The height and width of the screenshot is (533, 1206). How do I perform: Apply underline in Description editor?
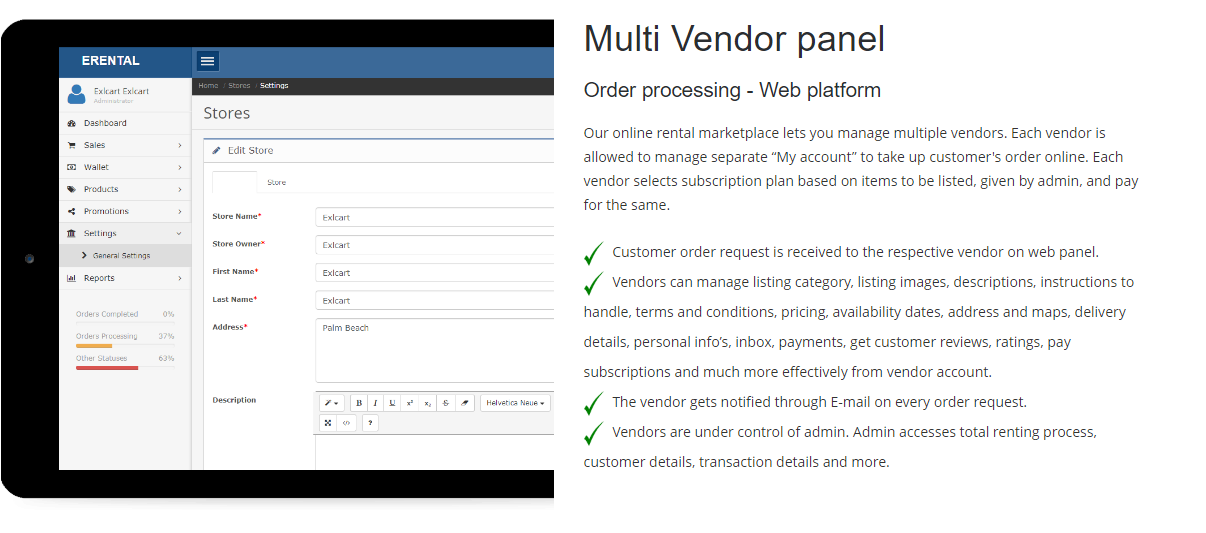tap(392, 403)
